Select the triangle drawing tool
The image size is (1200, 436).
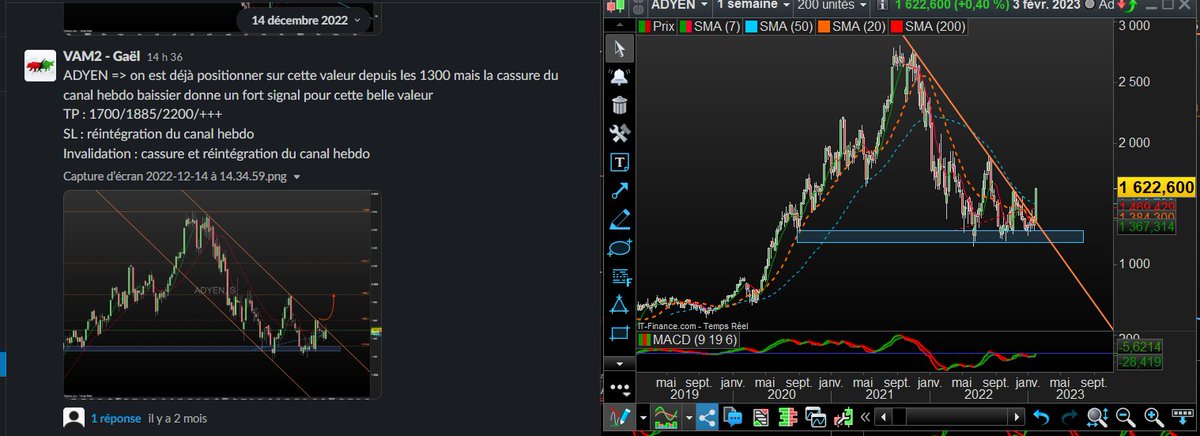[x=620, y=304]
